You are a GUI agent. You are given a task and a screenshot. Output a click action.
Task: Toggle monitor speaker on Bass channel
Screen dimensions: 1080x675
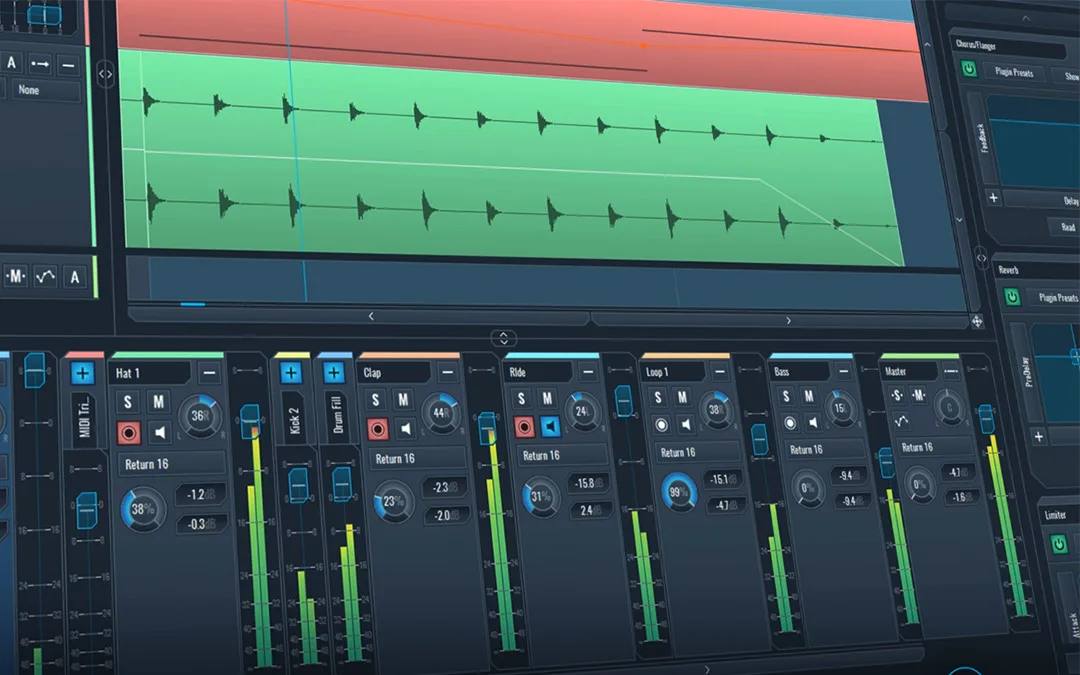(x=813, y=422)
